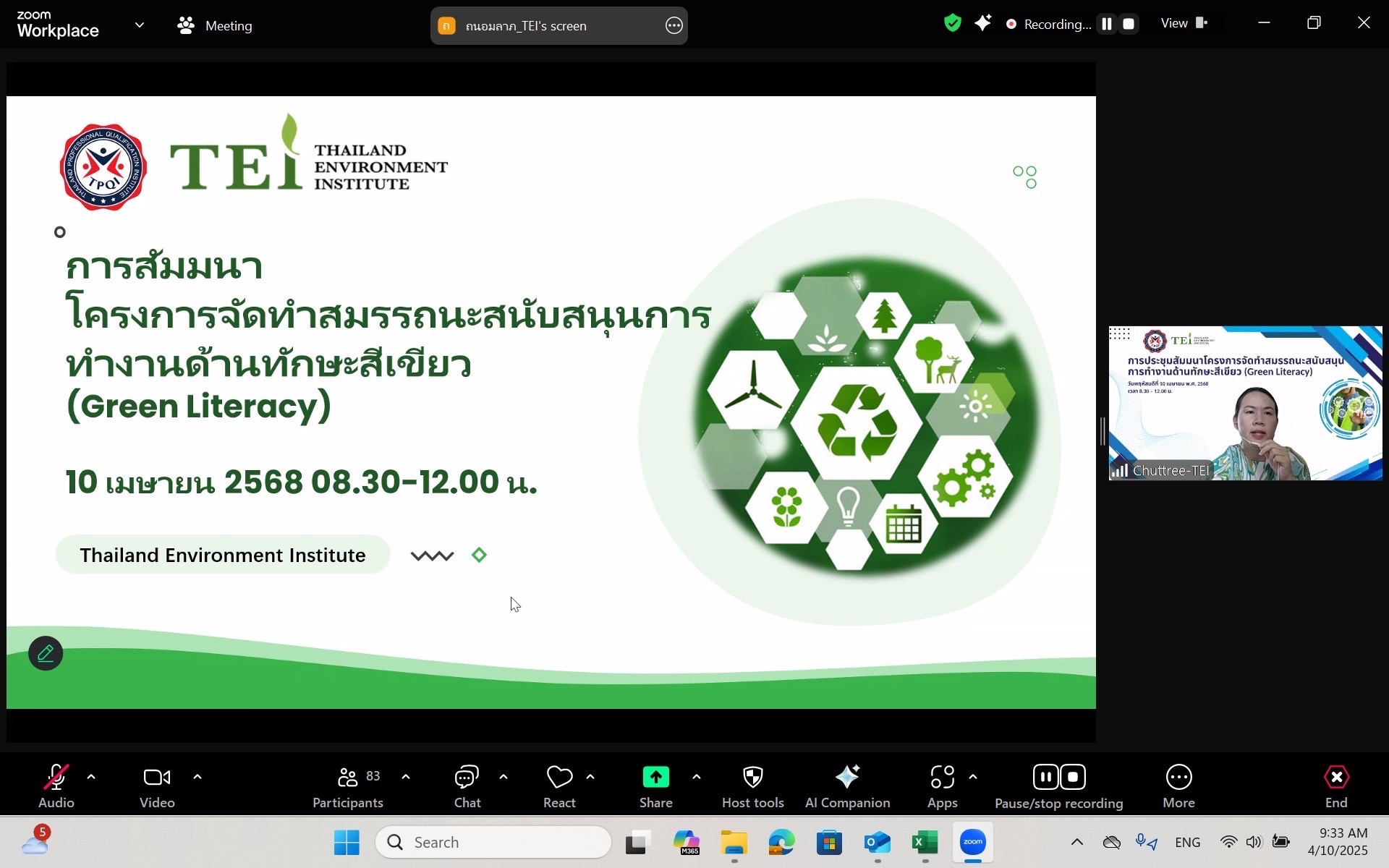The height and width of the screenshot is (868, 1389).
Task: Click the Zoom taskbar icon
Action: click(x=973, y=842)
